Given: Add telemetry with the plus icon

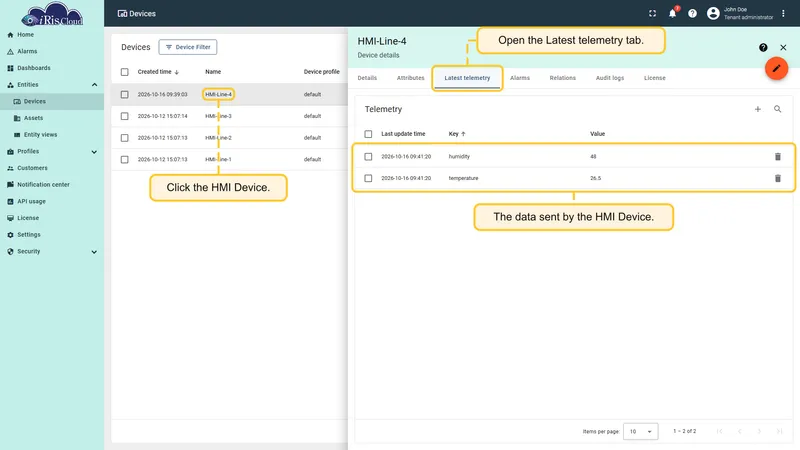Looking at the screenshot, I should click(758, 109).
